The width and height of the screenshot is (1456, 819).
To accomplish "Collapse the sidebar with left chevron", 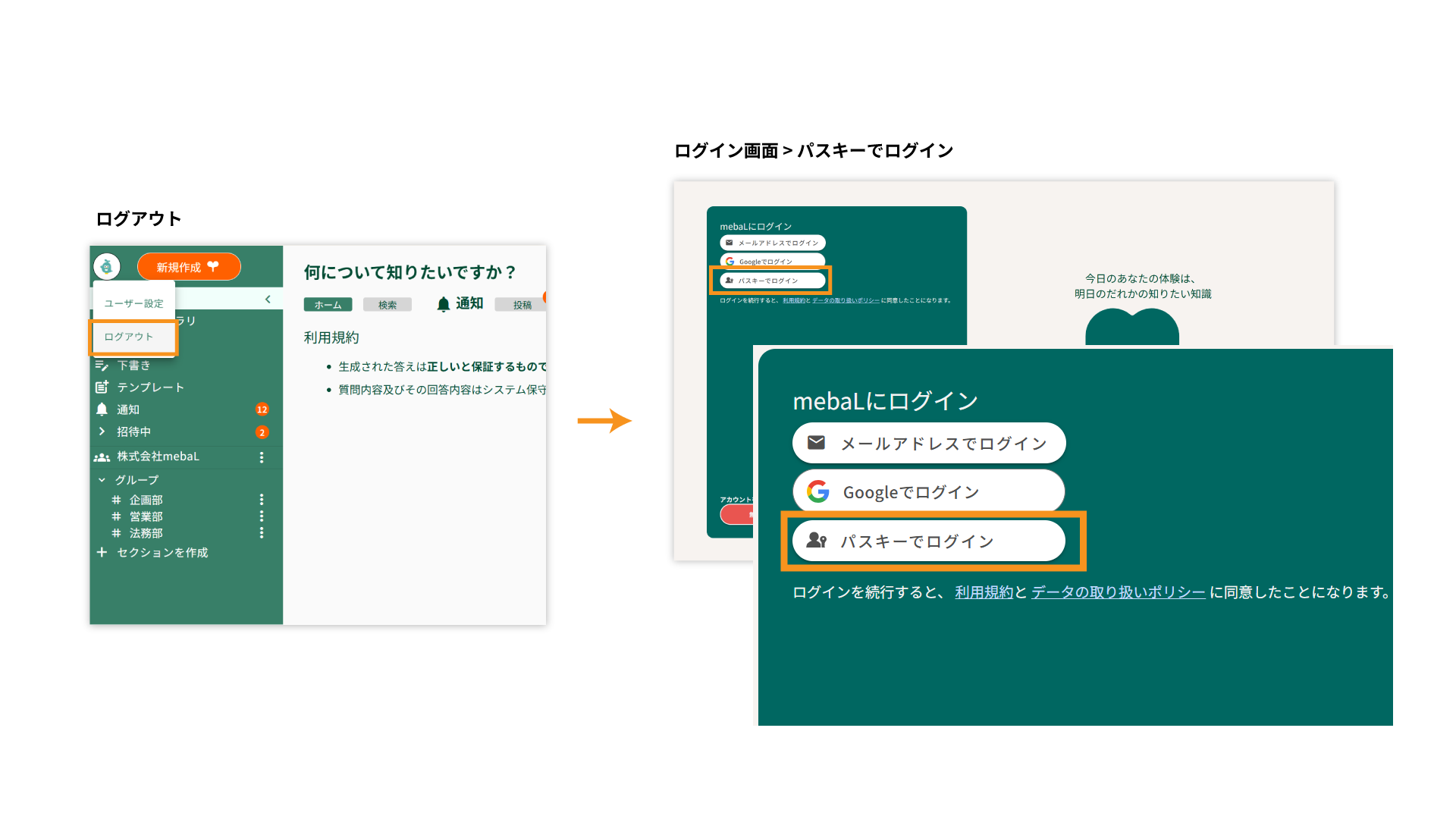I will coord(268,300).
